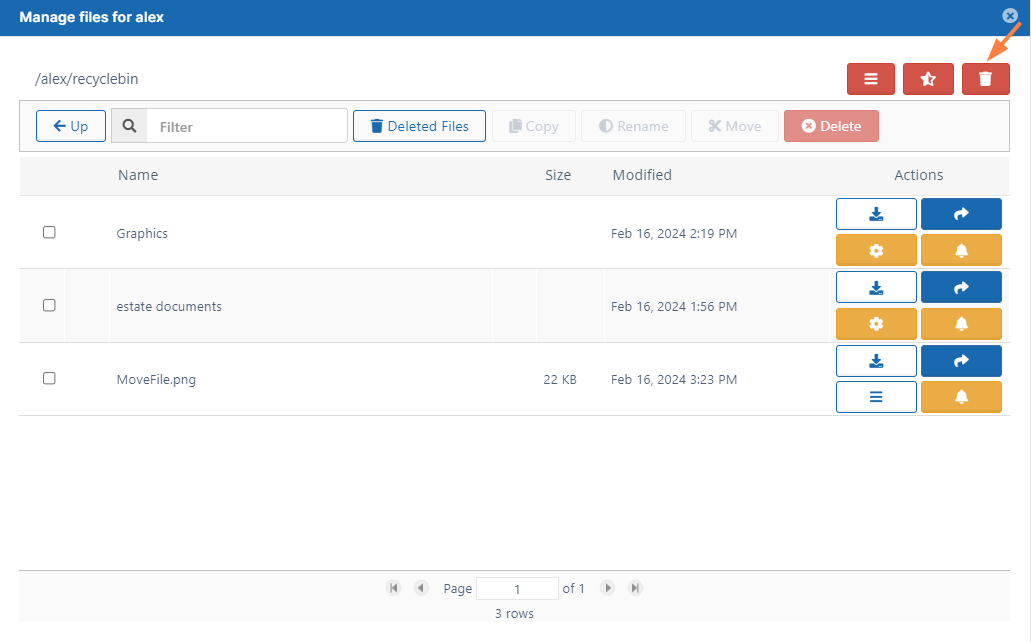The height and width of the screenshot is (642, 1031).
Task: Download the MoveFile.png file
Action: pos(876,361)
